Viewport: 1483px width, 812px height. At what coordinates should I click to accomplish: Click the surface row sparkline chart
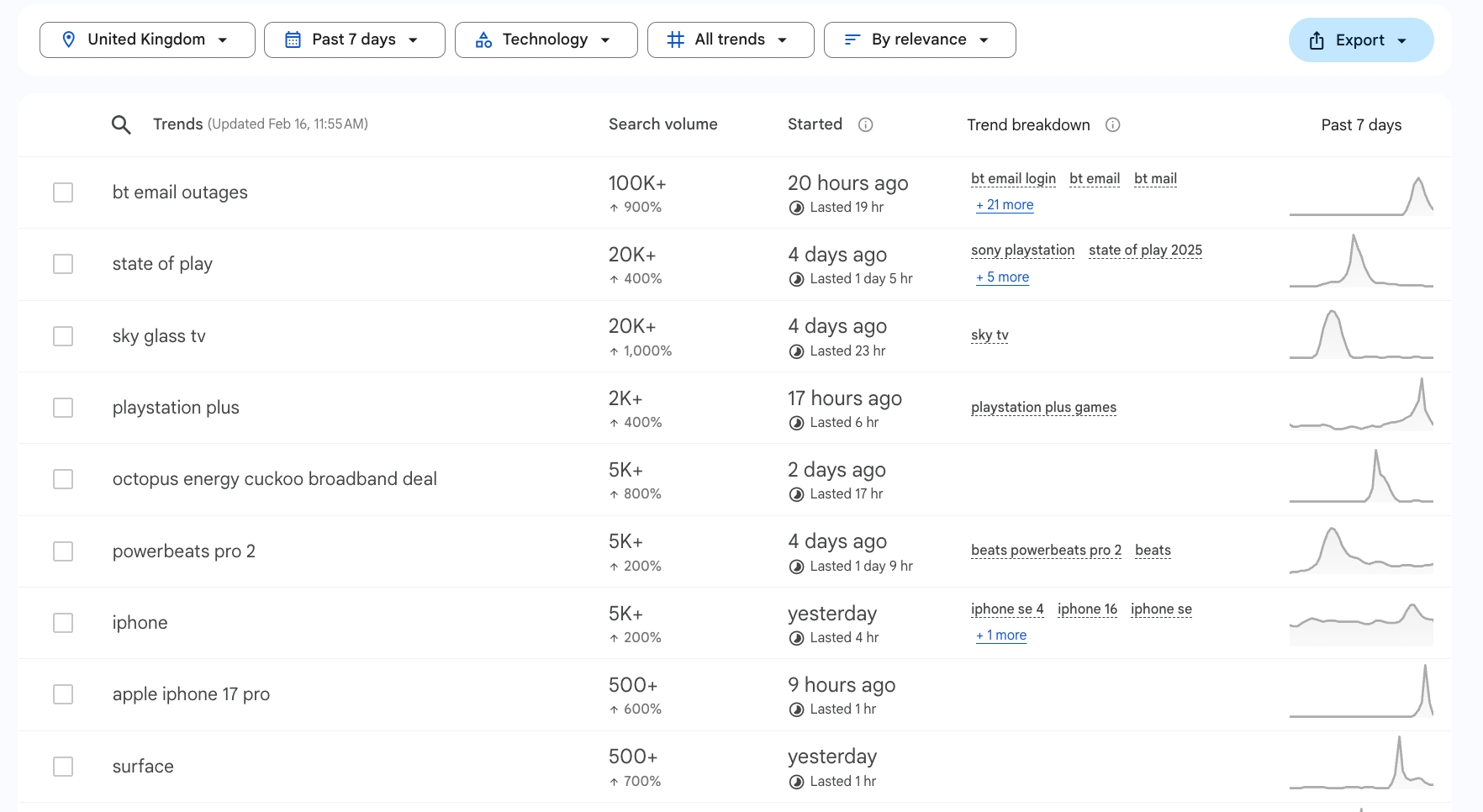coord(1361,762)
